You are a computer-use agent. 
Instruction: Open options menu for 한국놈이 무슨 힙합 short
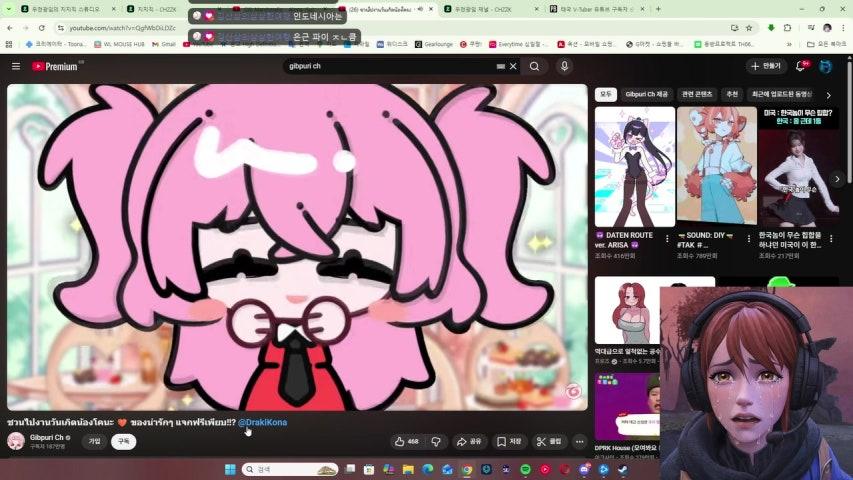coord(831,238)
